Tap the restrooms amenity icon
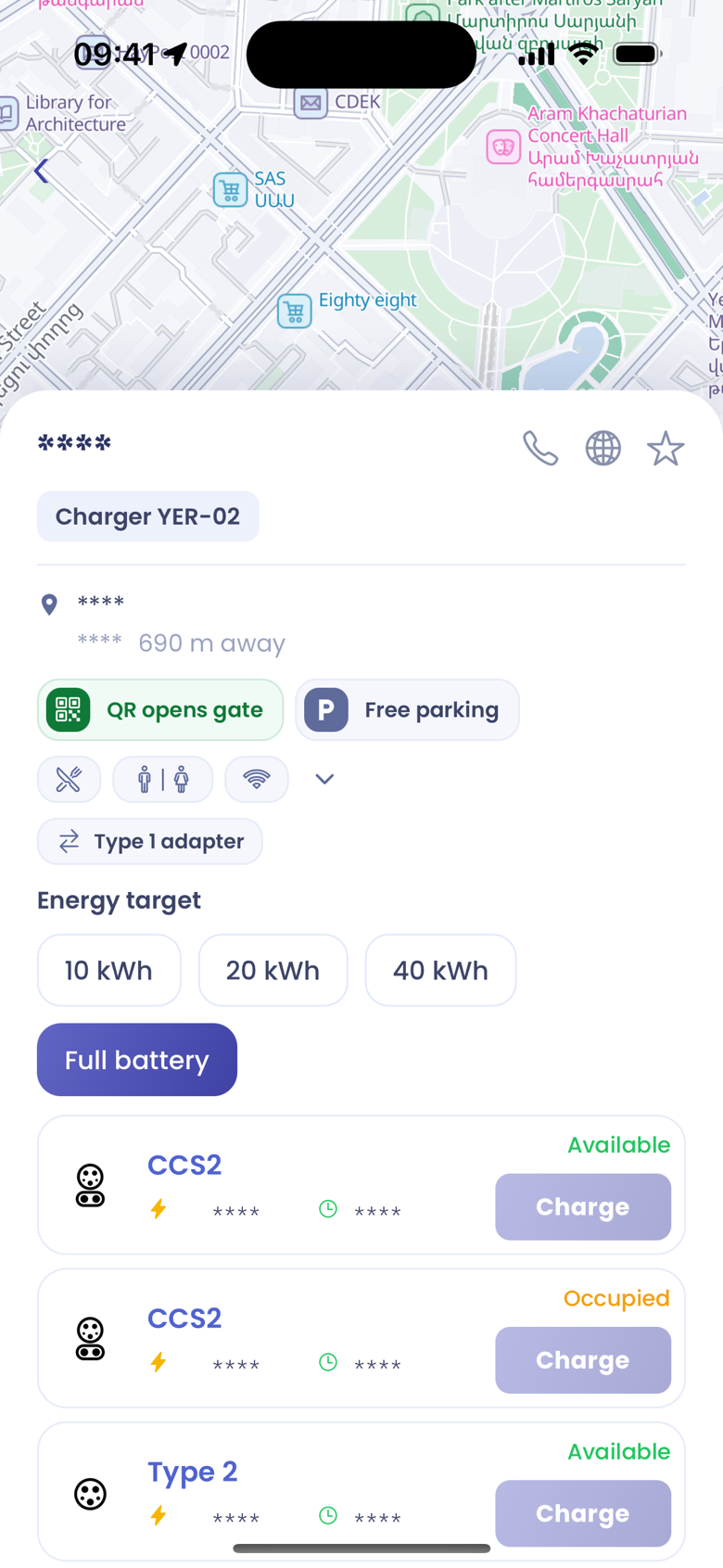The image size is (723, 1568). pyautogui.click(x=162, y=779)
